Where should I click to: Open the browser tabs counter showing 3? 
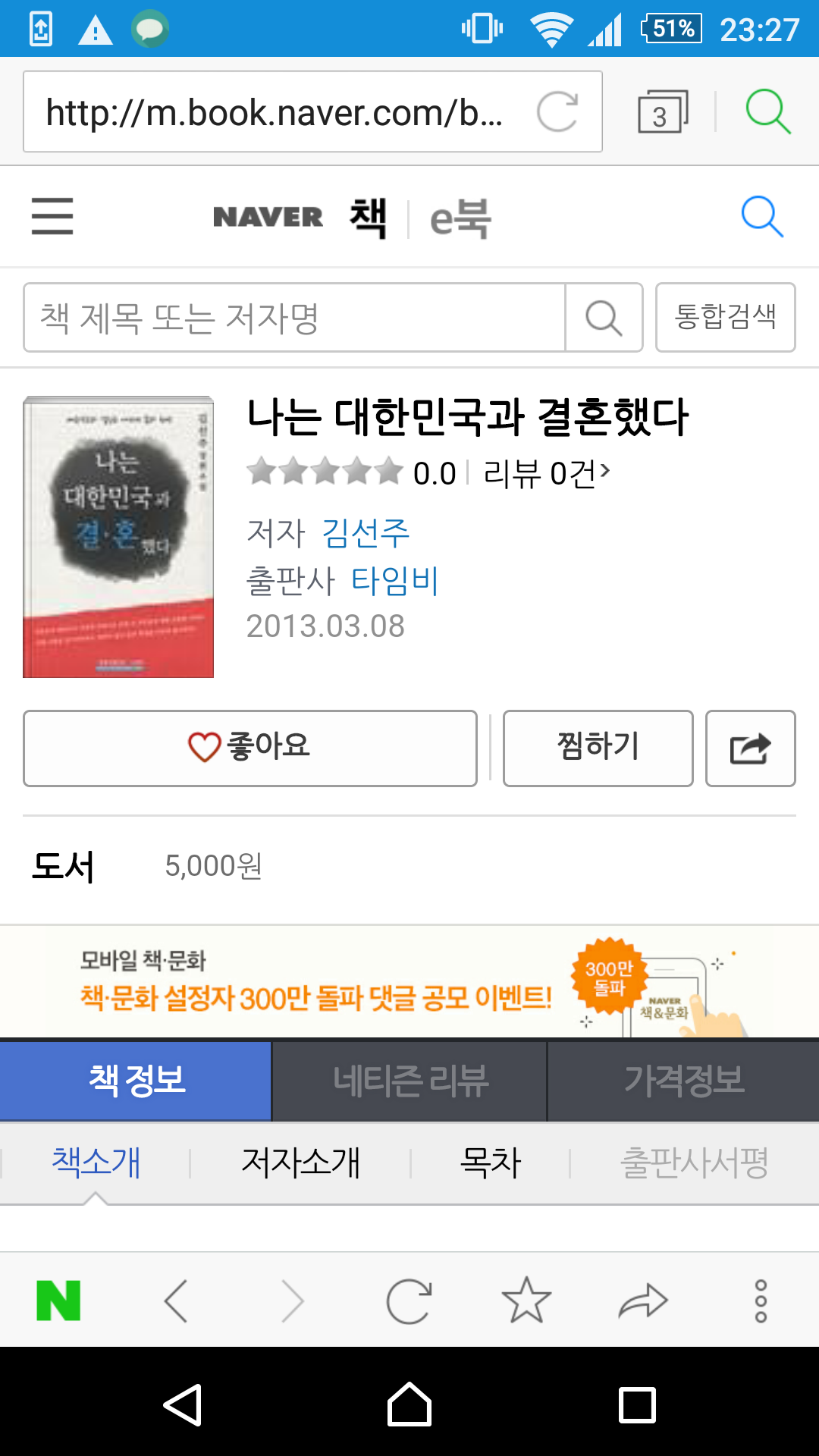[x=662, y=111]
